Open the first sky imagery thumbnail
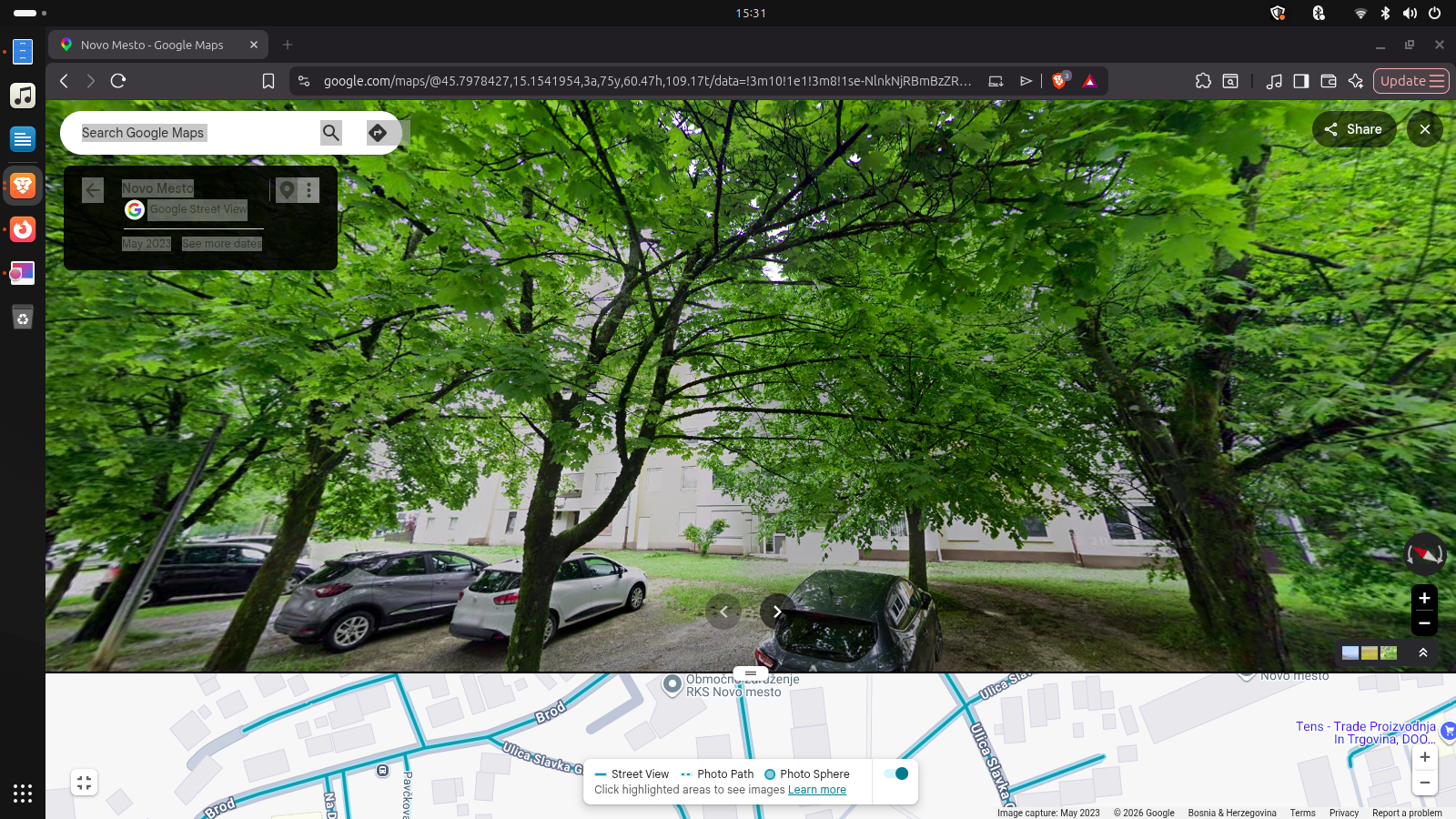1456x819 pixels. (x=1350, y=652)
